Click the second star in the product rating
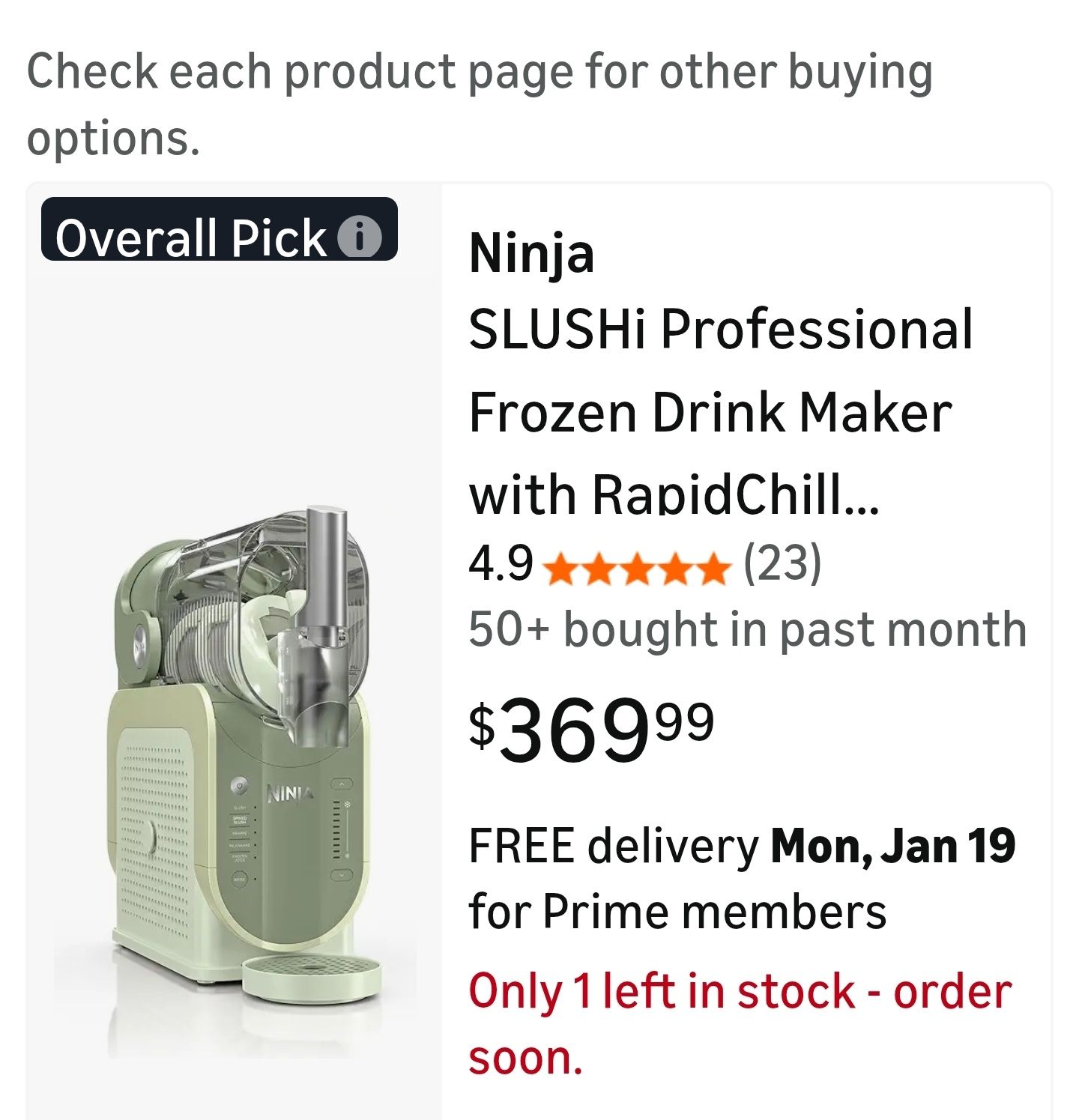The image size is (1079, 1120). pyautogui.click(x=597, y=570)
